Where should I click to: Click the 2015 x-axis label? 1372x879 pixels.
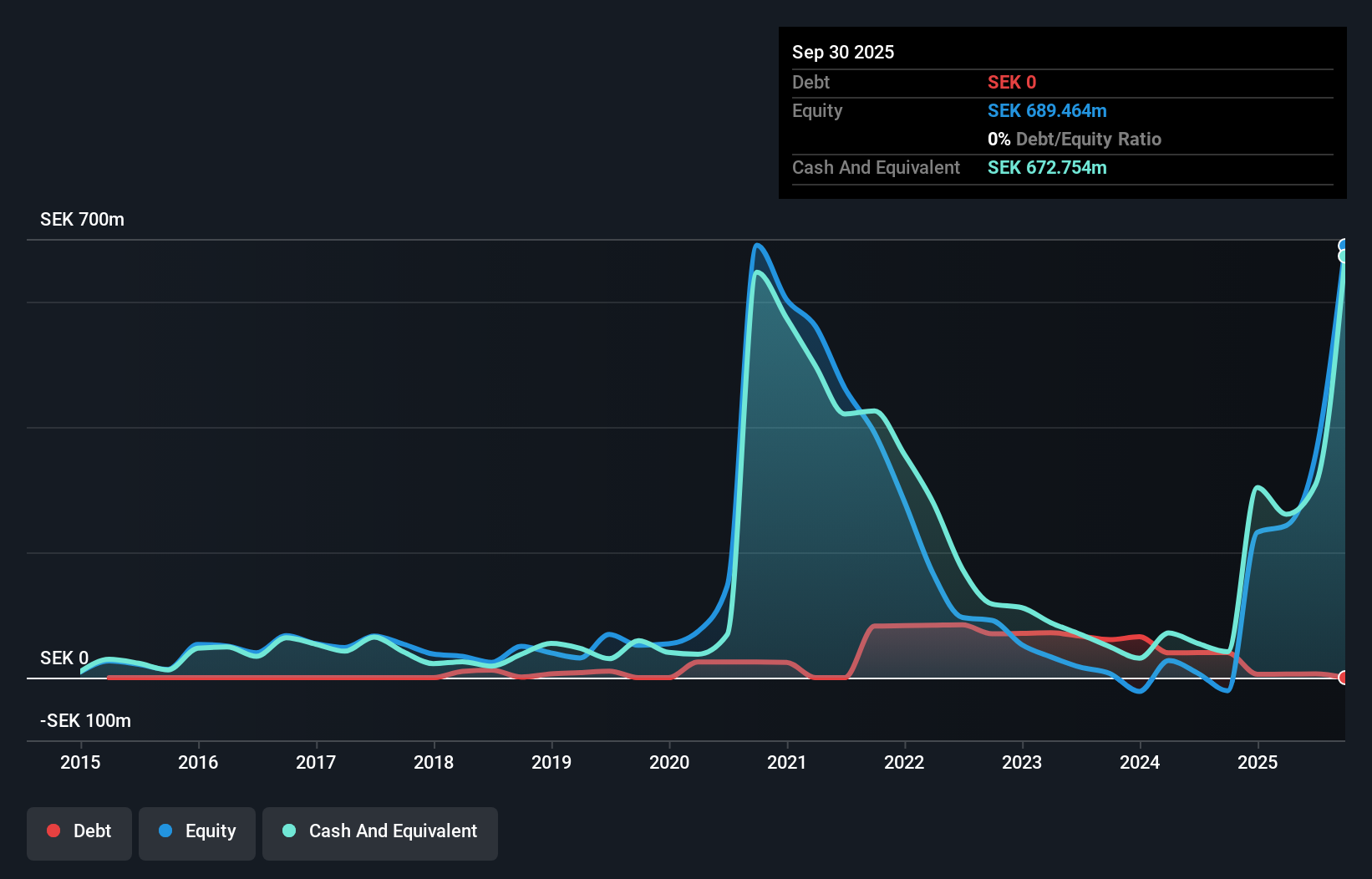tap(80, 762)
